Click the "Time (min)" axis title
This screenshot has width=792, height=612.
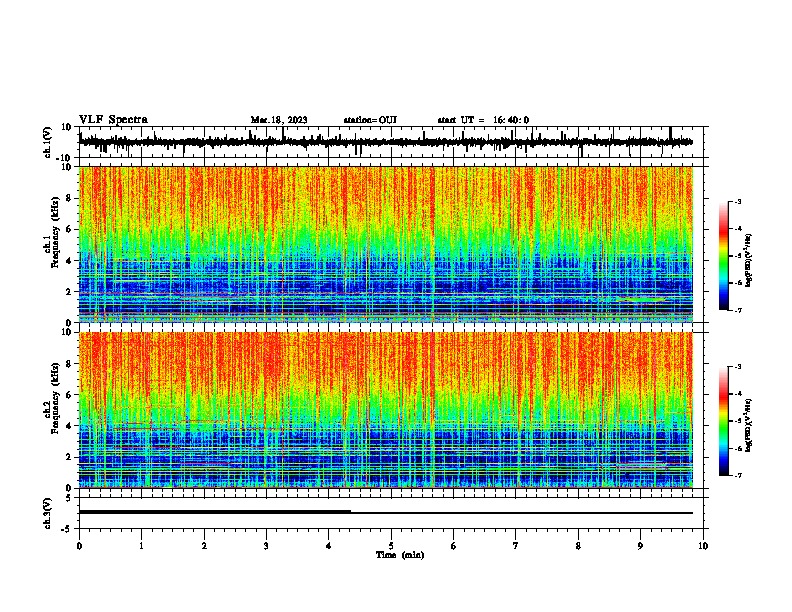point(400,555)
